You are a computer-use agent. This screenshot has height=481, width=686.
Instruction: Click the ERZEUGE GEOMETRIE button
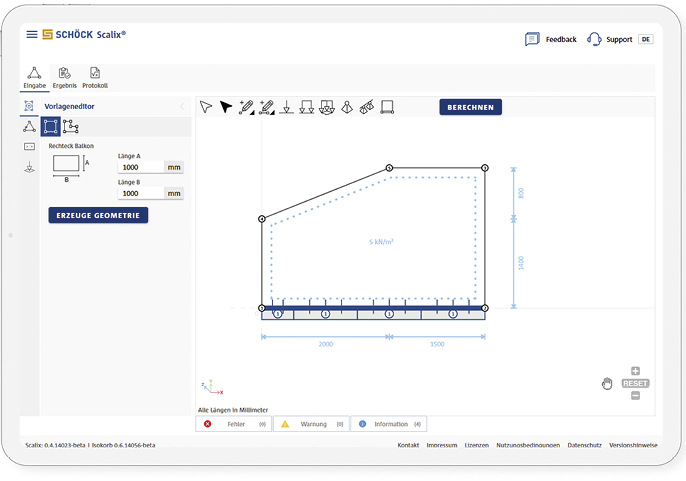click(98, 215)
